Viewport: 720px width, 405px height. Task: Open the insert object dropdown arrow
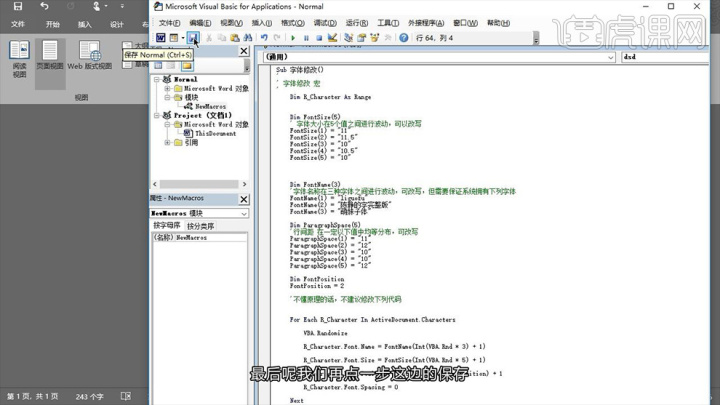(x=183, y=38)
